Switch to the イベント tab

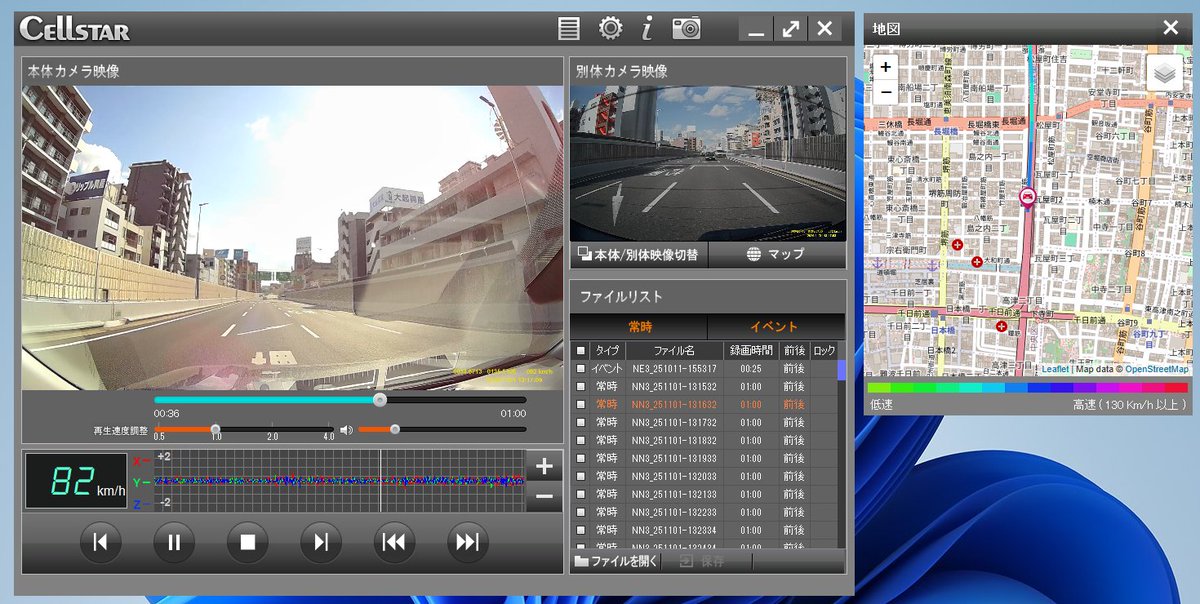(776, 327)
